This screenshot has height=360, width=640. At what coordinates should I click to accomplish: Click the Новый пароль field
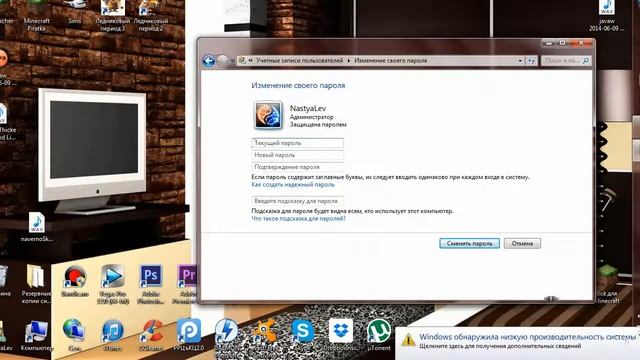(298, 155)
